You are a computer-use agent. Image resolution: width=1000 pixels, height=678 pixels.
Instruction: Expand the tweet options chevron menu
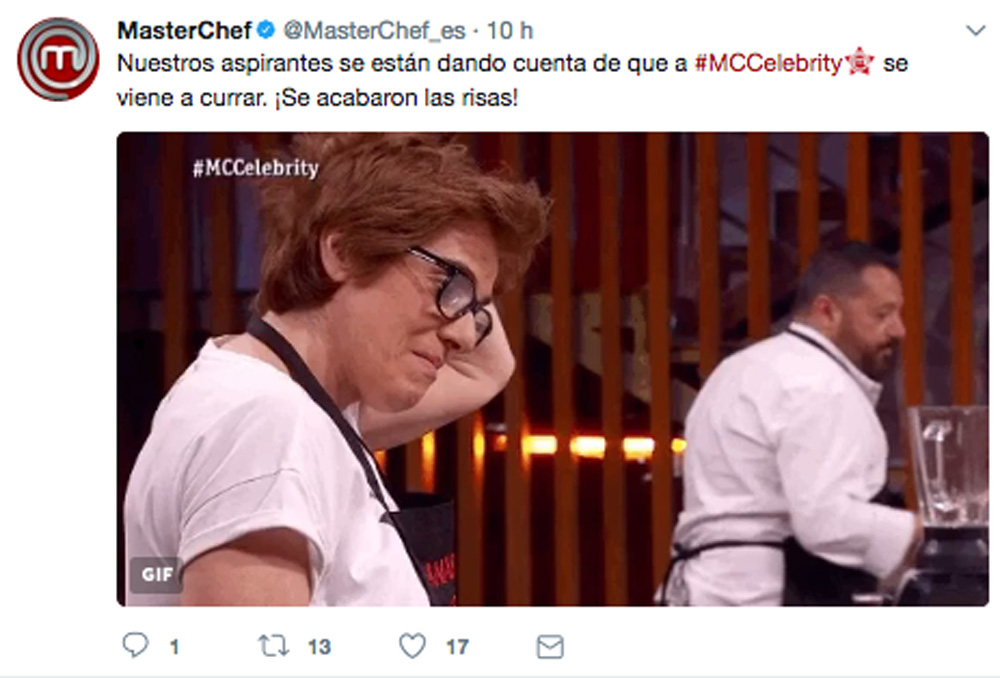[x=976, y=30]
